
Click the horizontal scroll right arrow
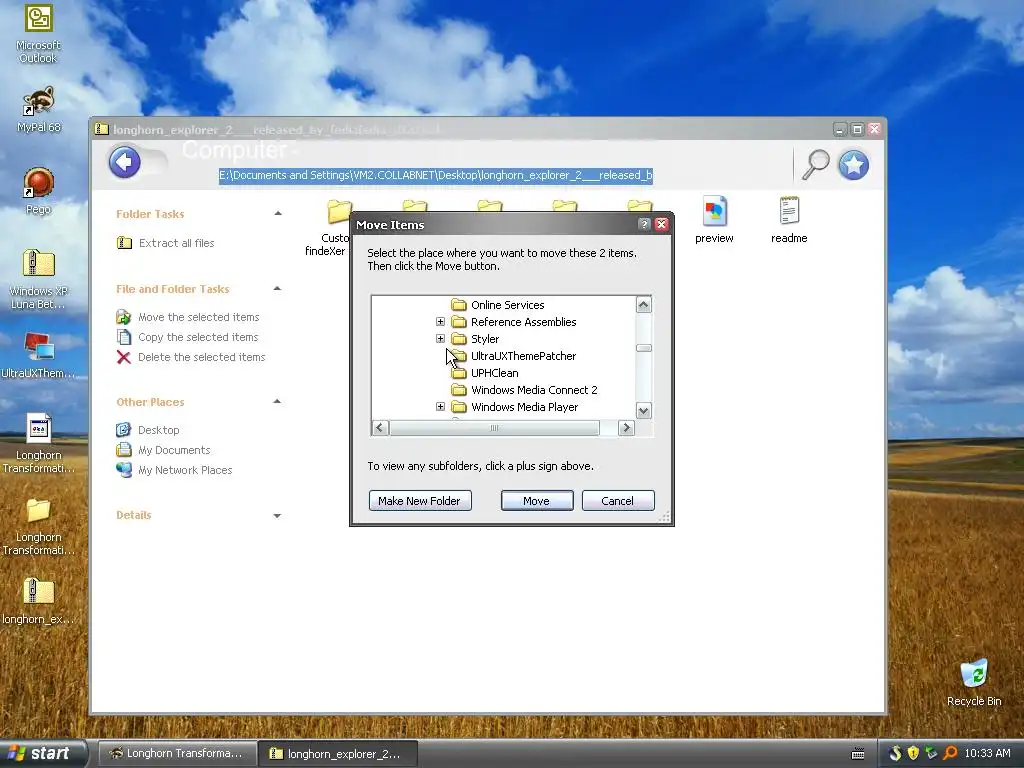point(626,428)
